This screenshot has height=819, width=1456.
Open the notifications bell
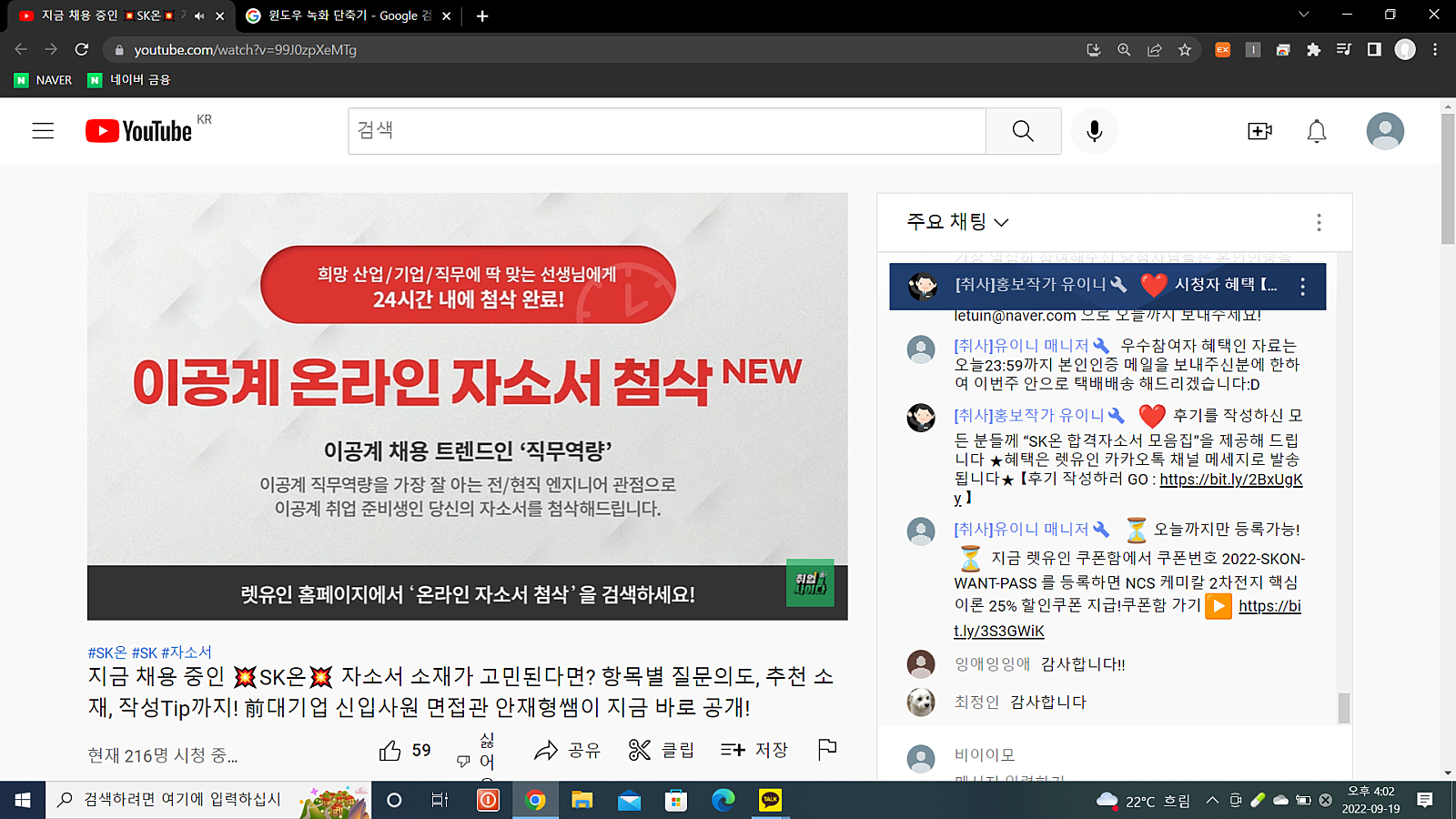[1316, 131]
